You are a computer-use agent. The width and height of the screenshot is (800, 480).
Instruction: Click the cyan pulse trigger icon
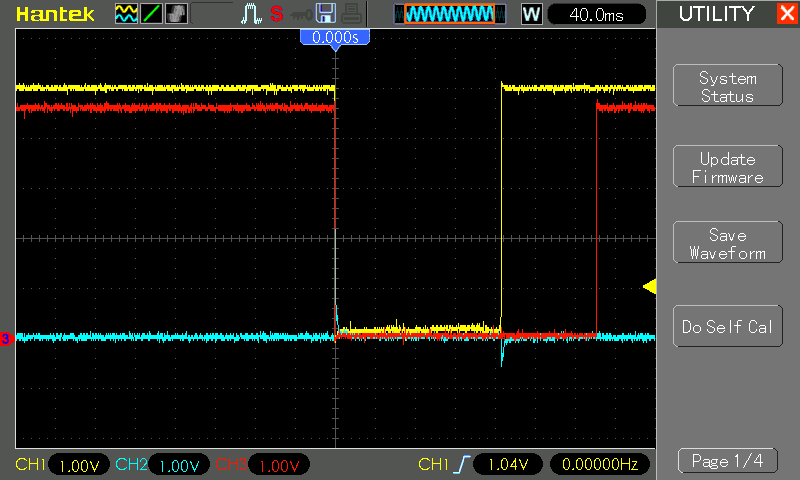pos(251,14)
